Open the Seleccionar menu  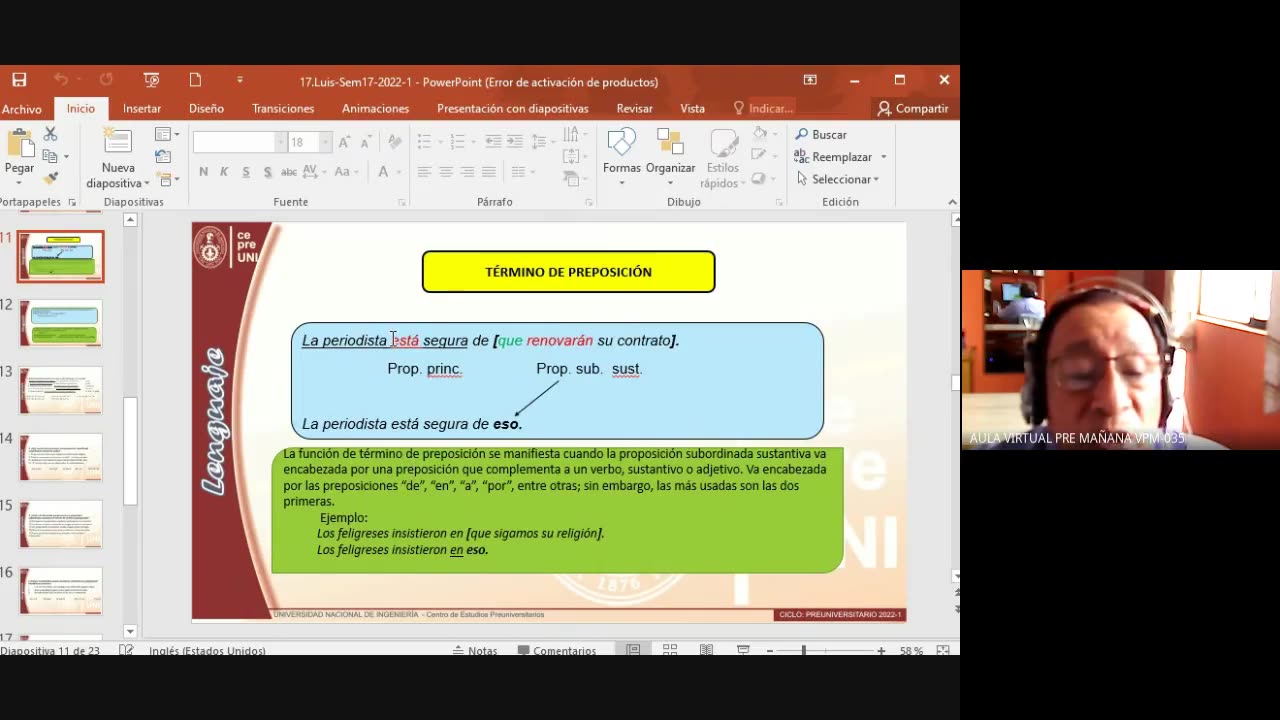(838, 179)
